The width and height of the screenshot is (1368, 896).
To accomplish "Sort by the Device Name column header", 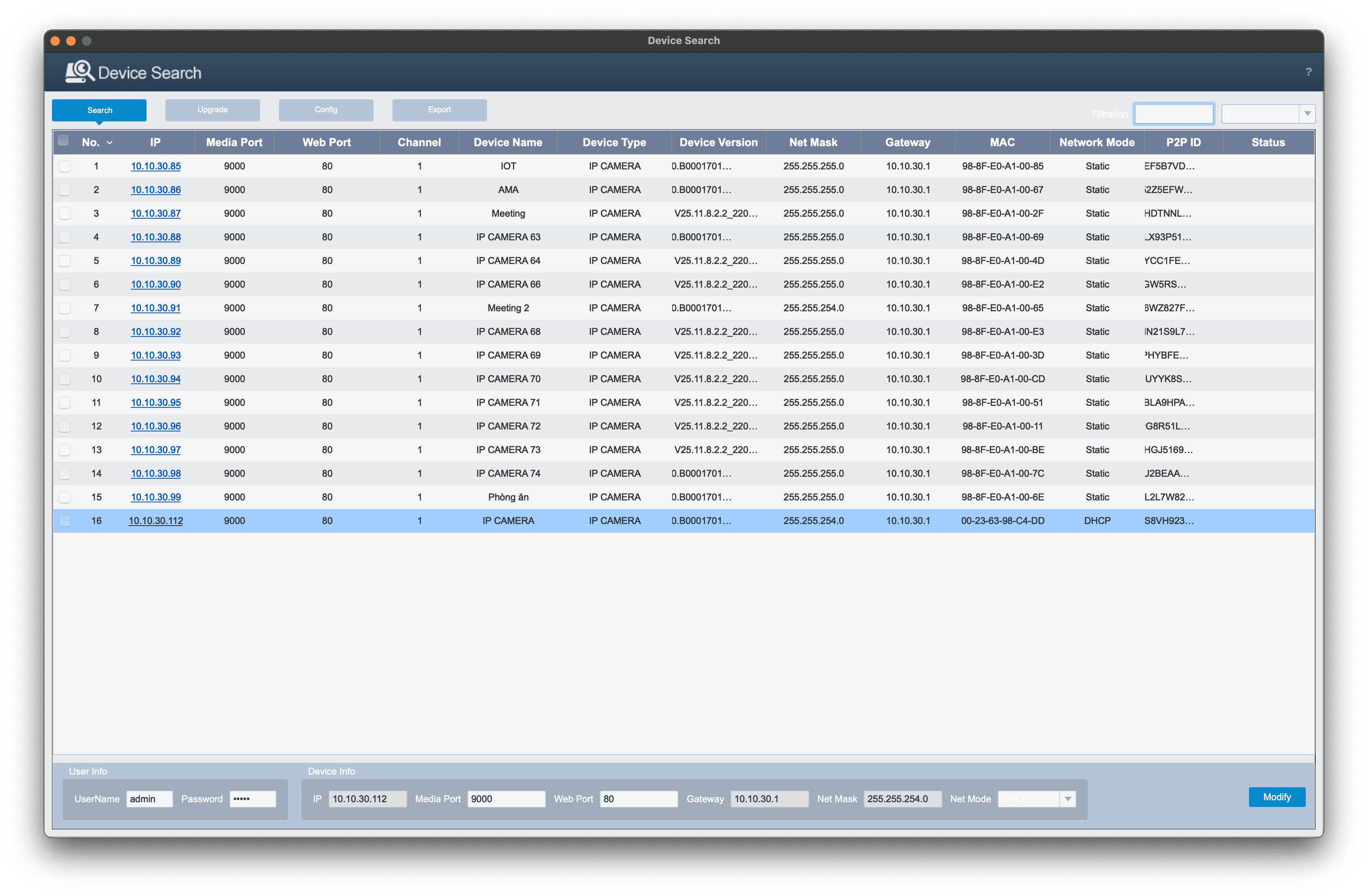I will (507, 143).
